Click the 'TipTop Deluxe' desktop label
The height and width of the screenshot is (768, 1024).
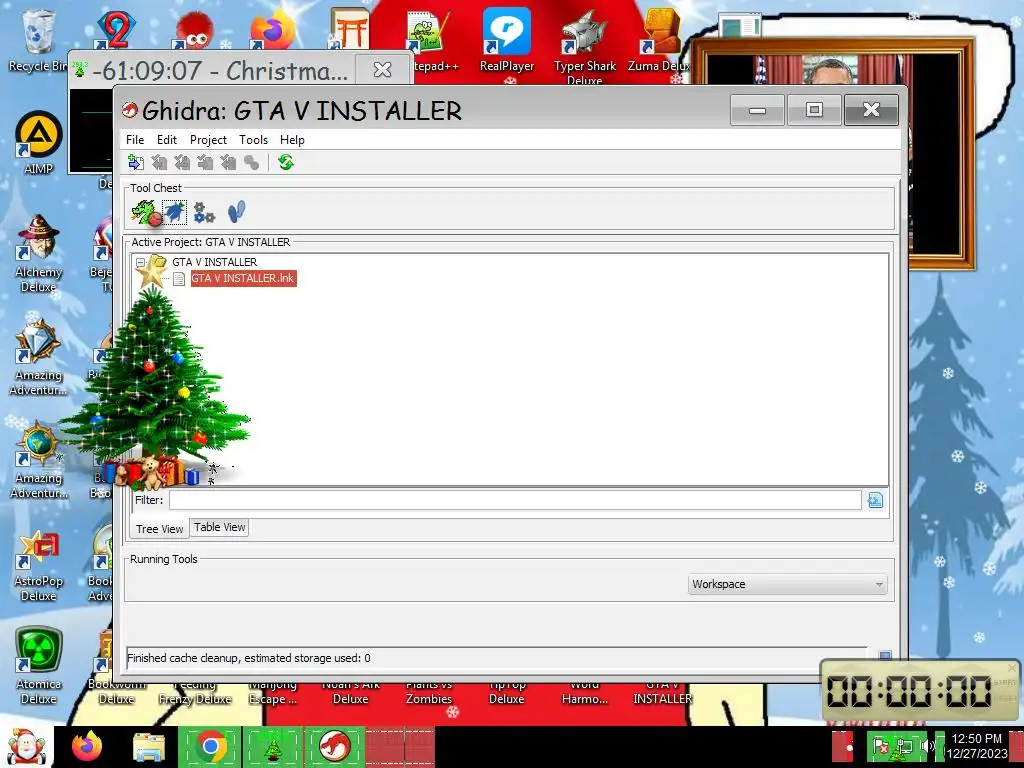pos(507,694)
